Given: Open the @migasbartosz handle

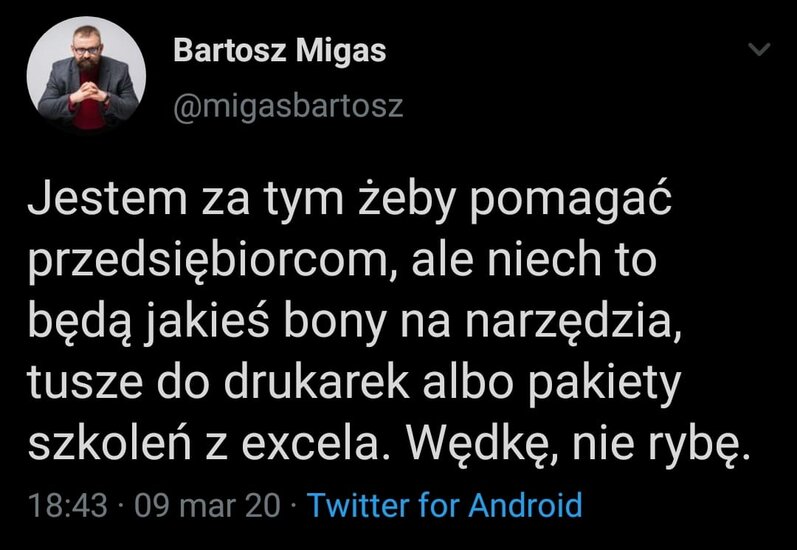Looking at the screenshot, I should click(288, 106).
